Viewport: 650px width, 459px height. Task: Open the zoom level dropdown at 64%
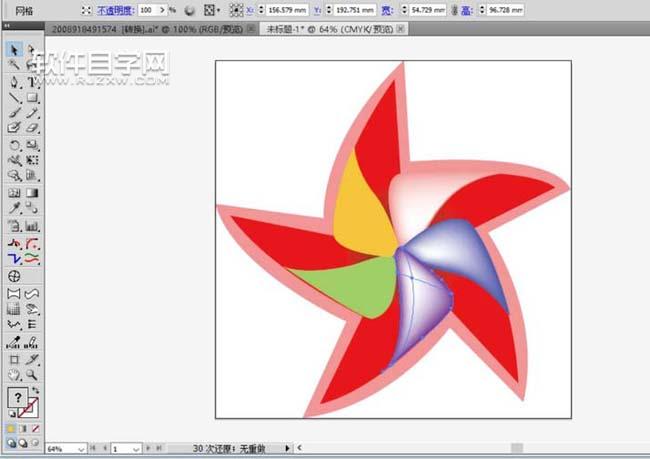coord(80,449)
